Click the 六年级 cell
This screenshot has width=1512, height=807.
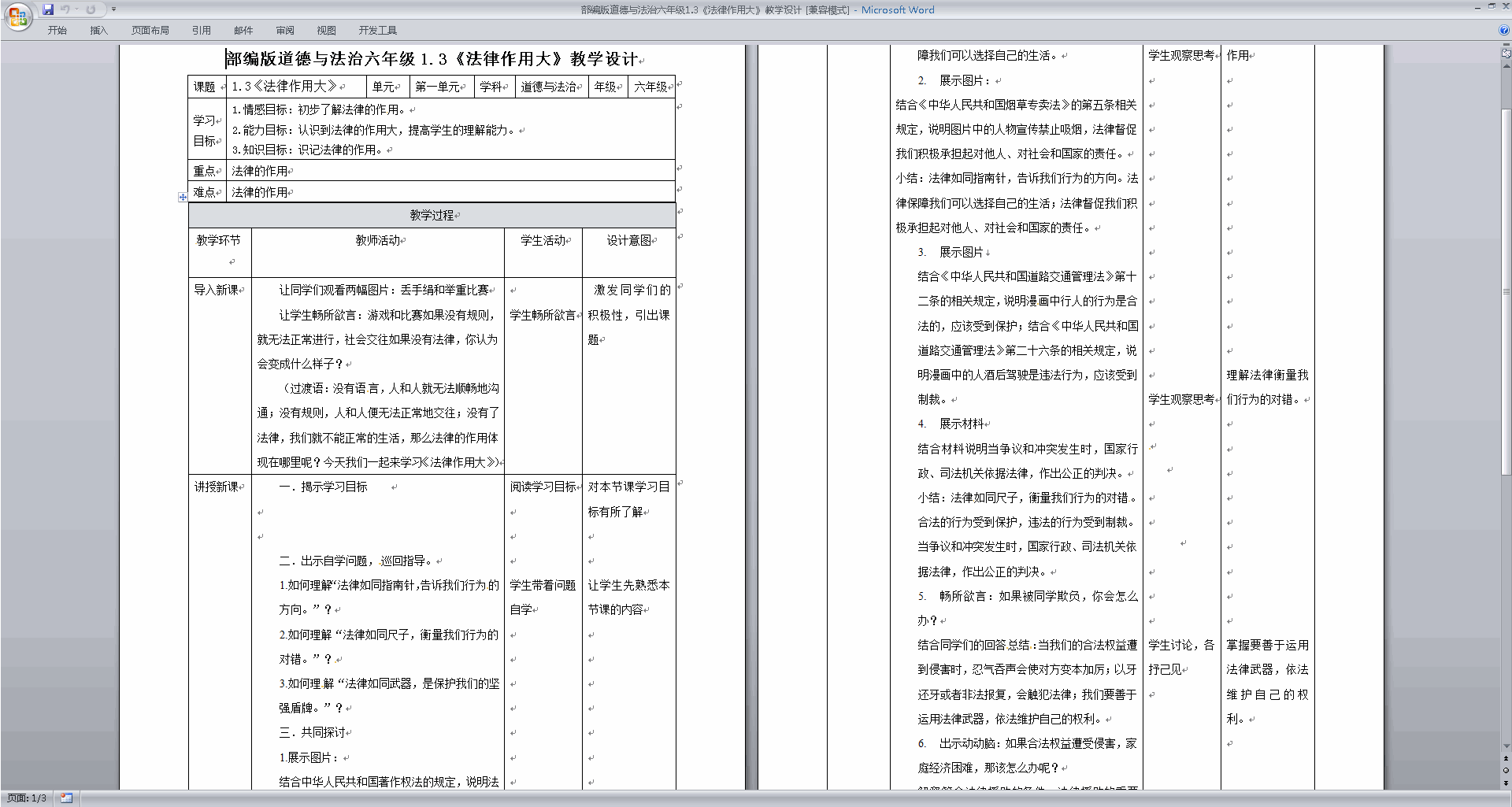(x=651, y=87)
